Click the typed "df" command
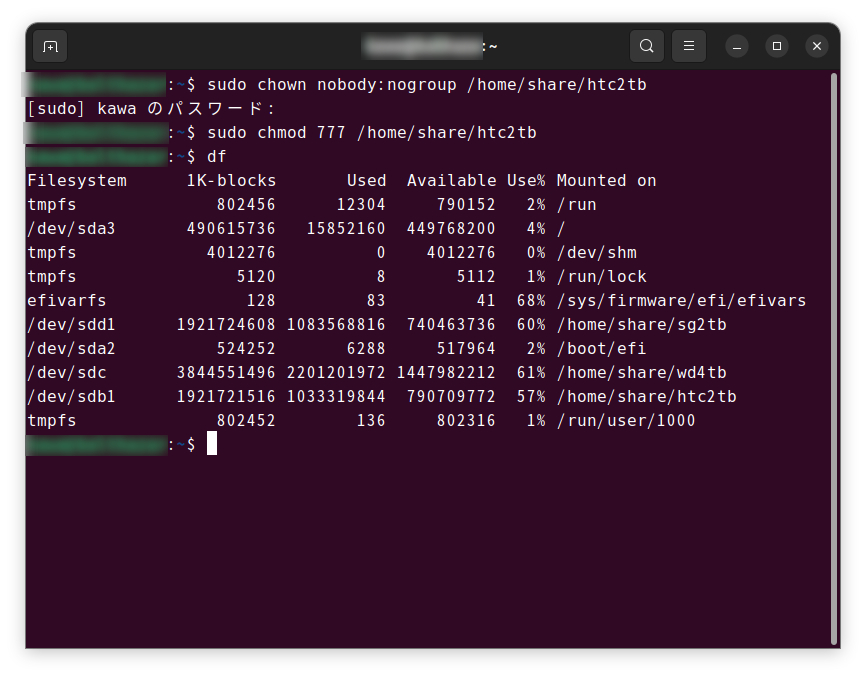The image size is (866, 677). coord(217,157)
